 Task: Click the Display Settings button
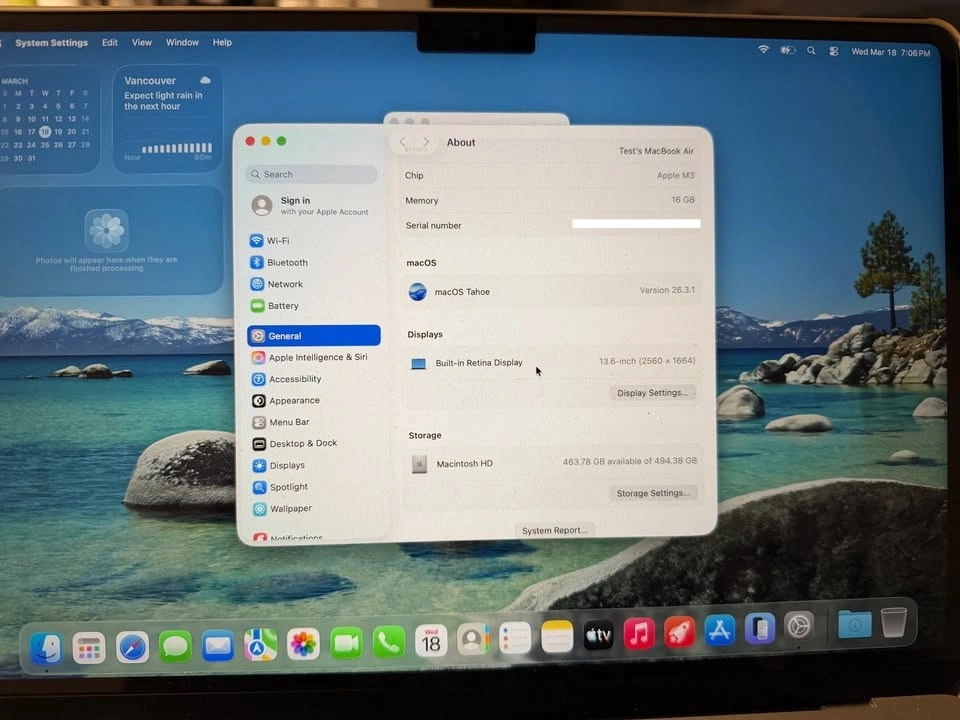click(652, 393)
